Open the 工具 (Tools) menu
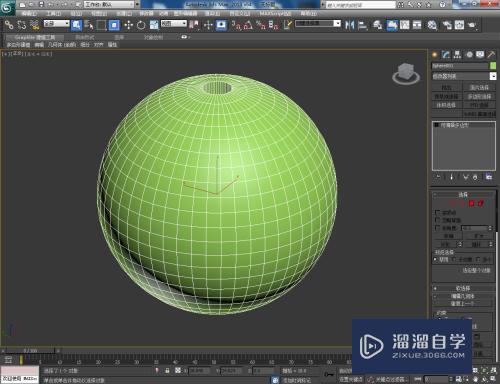 point(53,14)
